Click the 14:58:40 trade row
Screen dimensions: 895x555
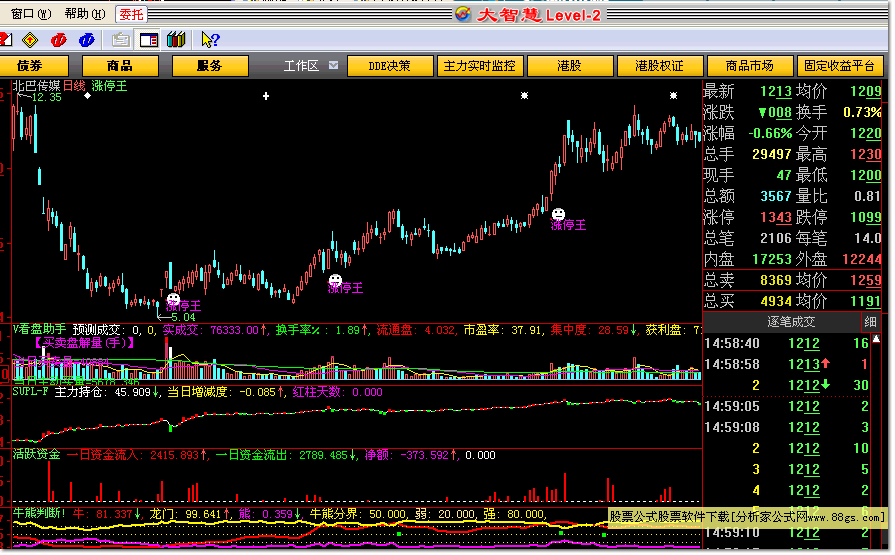coord(787,343)
